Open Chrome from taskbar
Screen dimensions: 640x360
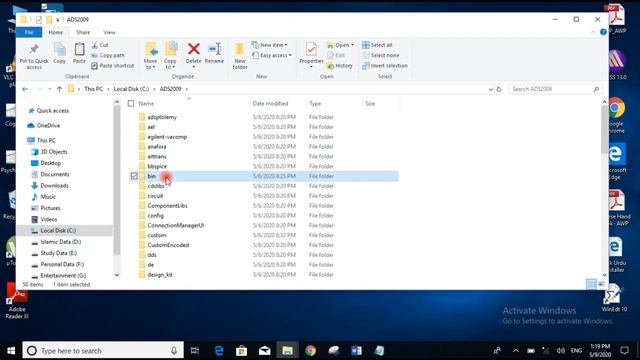point(311,351)
